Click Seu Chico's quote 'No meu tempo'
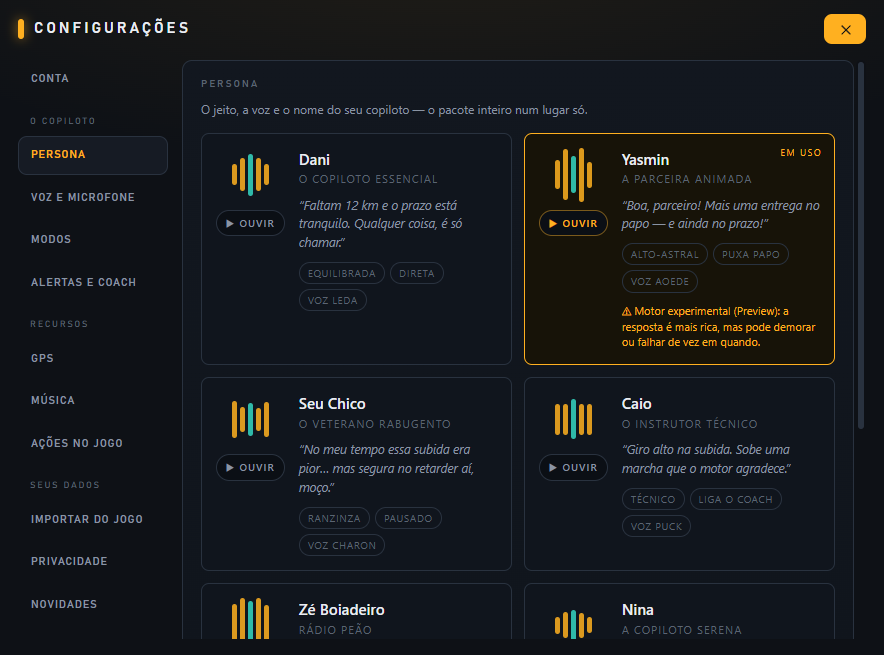 (x=387, y=468)
